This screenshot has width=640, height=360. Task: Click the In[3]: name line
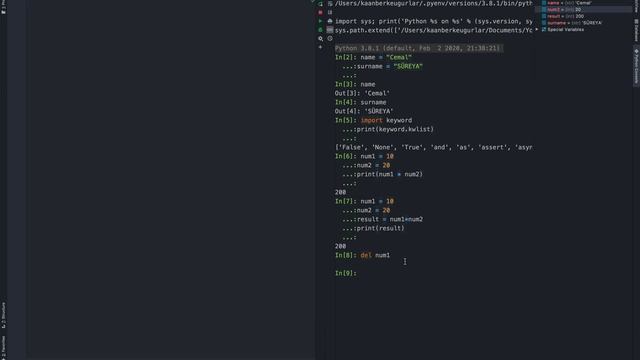click(355, 84)
